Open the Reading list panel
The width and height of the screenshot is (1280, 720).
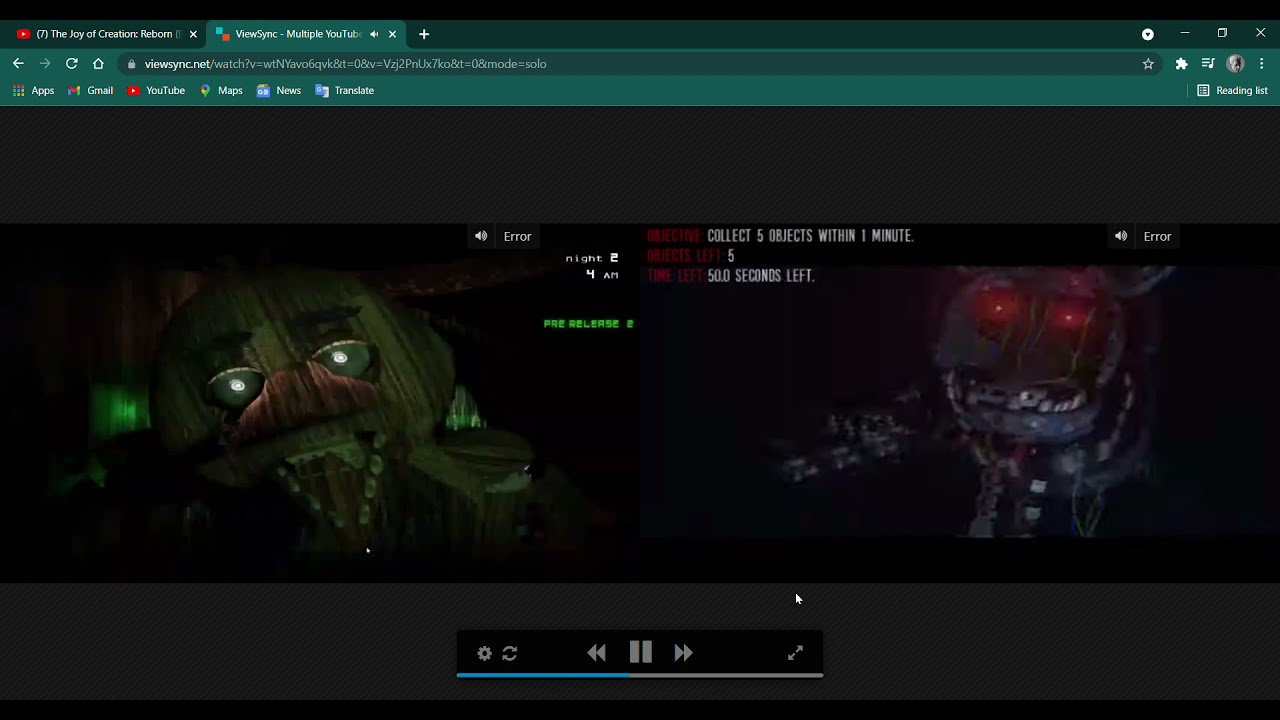(1232, 90)
